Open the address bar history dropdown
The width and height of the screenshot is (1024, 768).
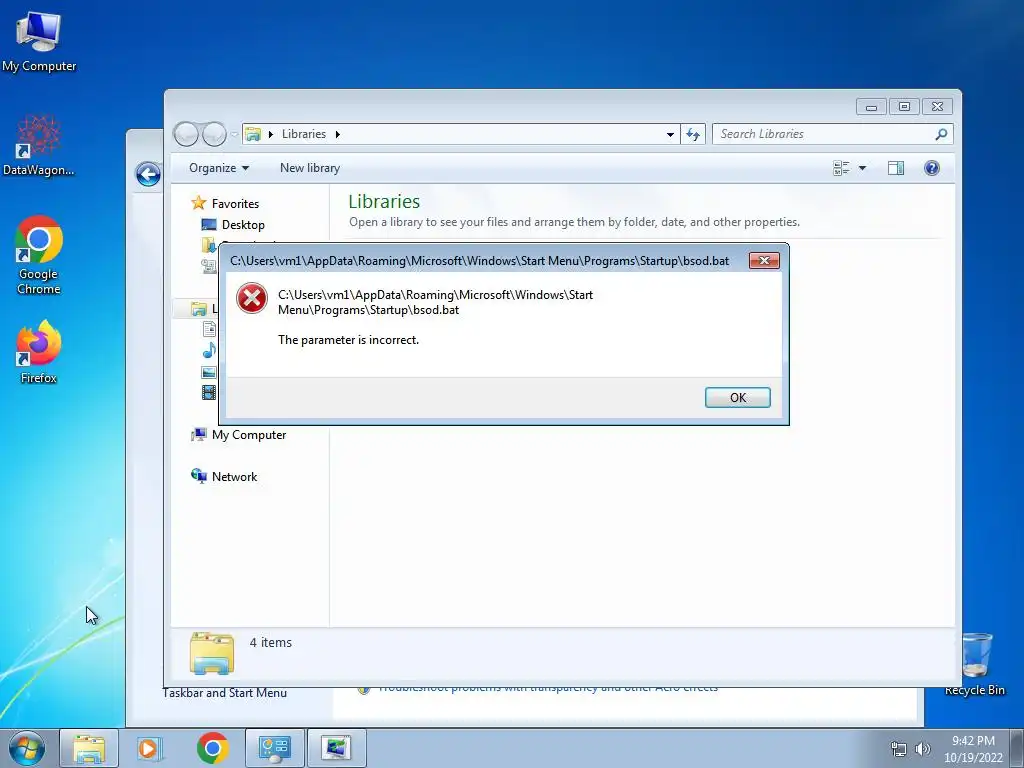pyautogui.click(x=670, y=134)
